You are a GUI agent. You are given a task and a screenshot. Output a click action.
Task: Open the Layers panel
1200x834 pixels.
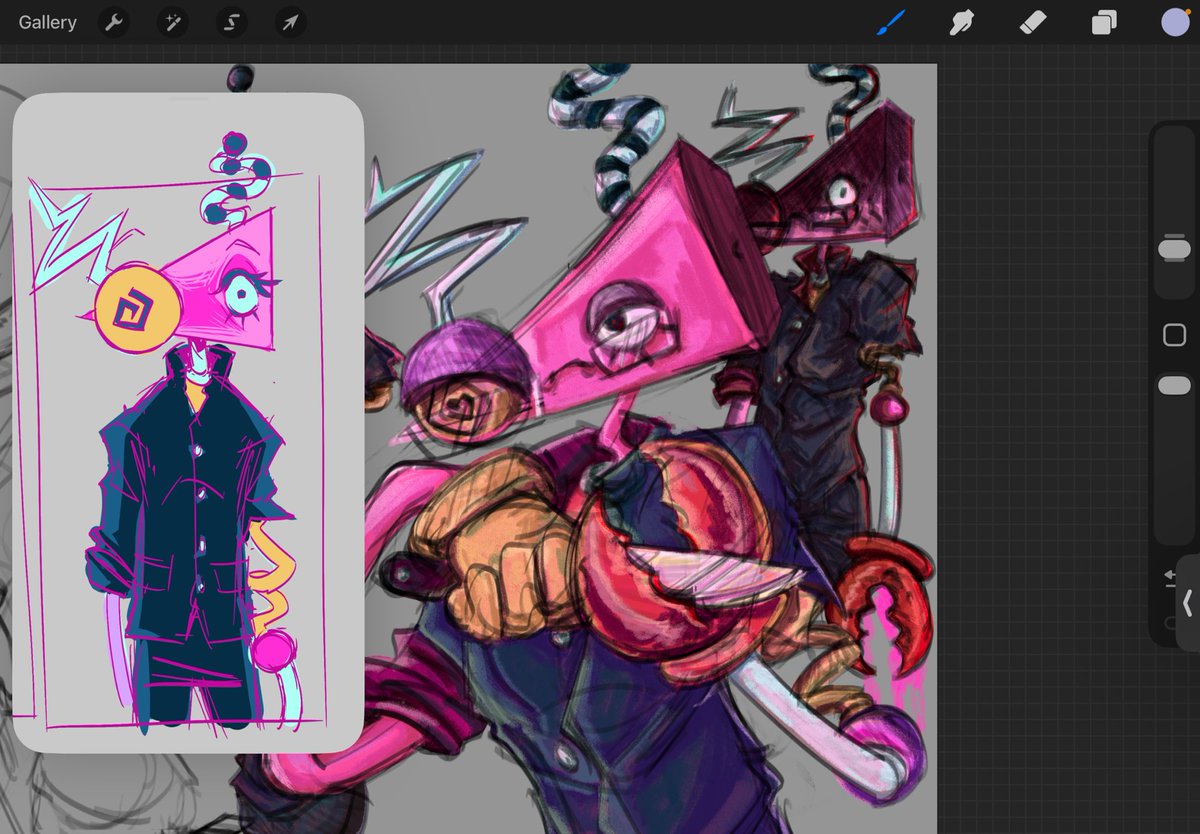point(1103,22)
